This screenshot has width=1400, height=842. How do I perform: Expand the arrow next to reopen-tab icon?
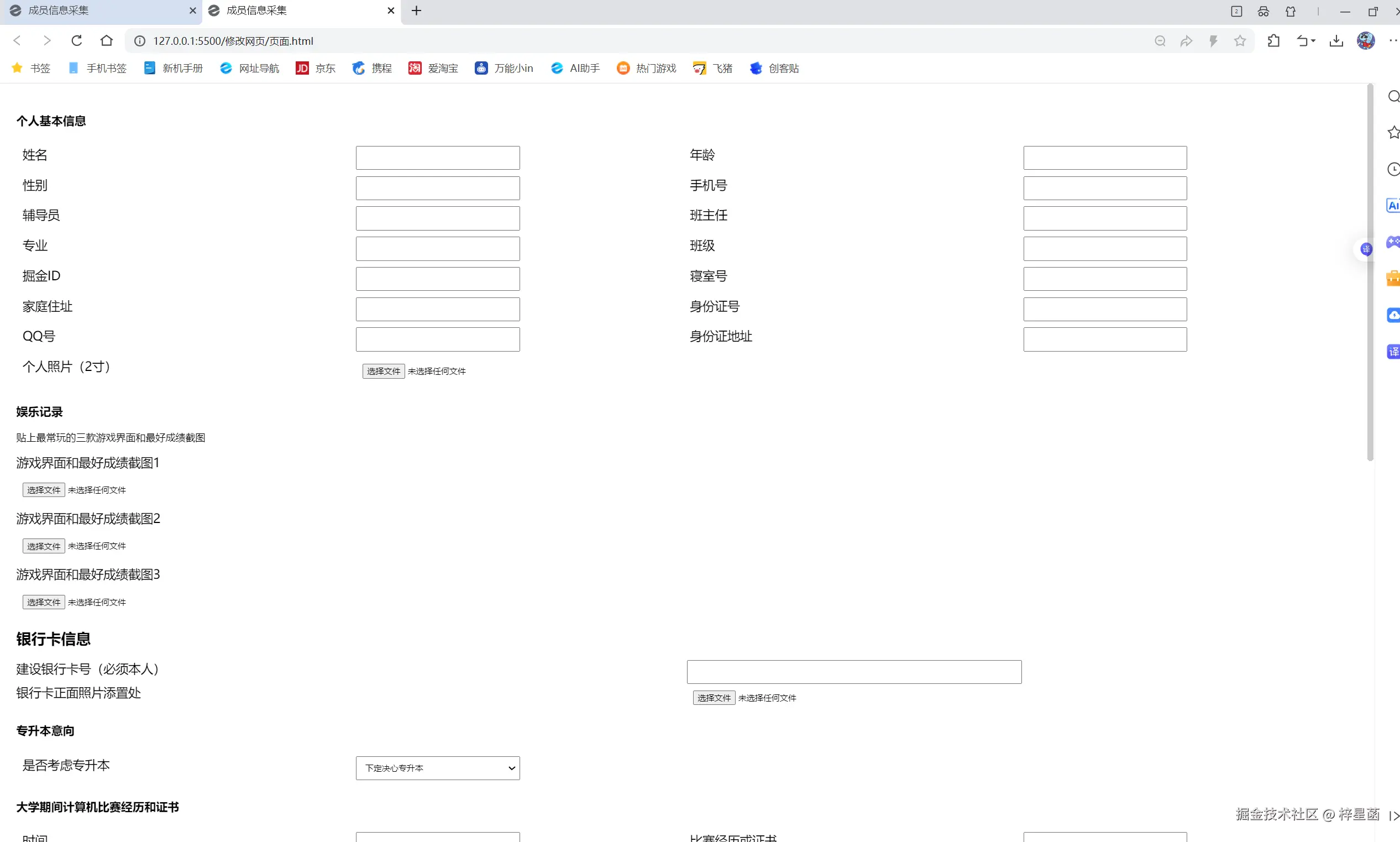(x=1314, y=40)
